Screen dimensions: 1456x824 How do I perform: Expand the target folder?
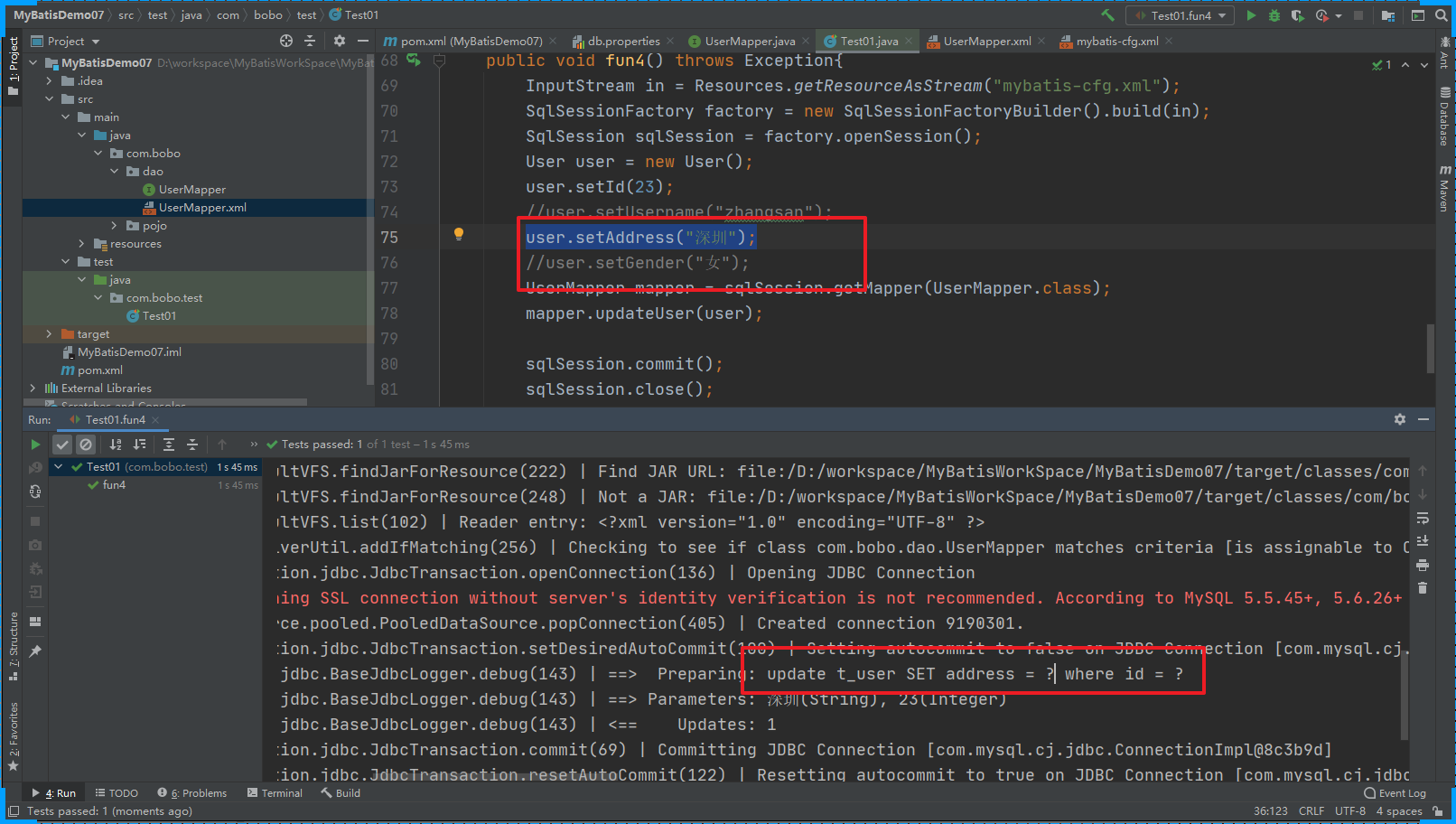click(x=50, y=334)
